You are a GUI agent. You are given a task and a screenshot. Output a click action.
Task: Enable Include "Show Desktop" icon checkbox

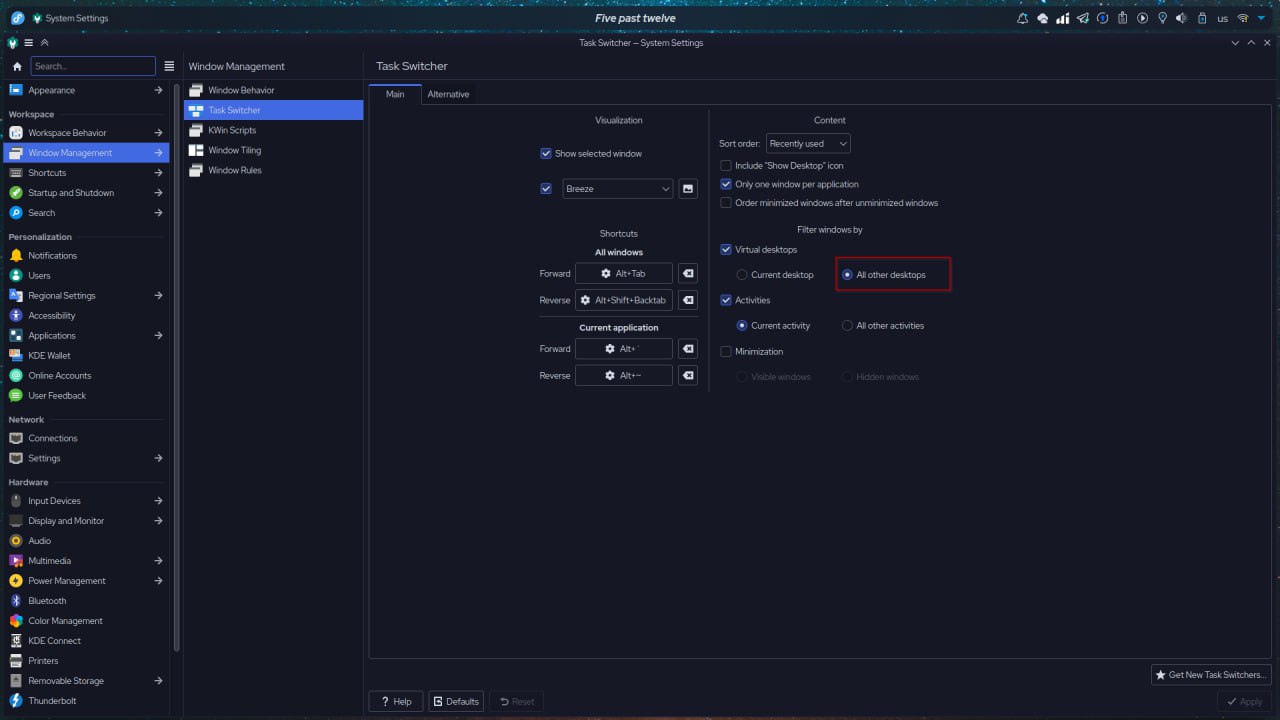(726, 166)
